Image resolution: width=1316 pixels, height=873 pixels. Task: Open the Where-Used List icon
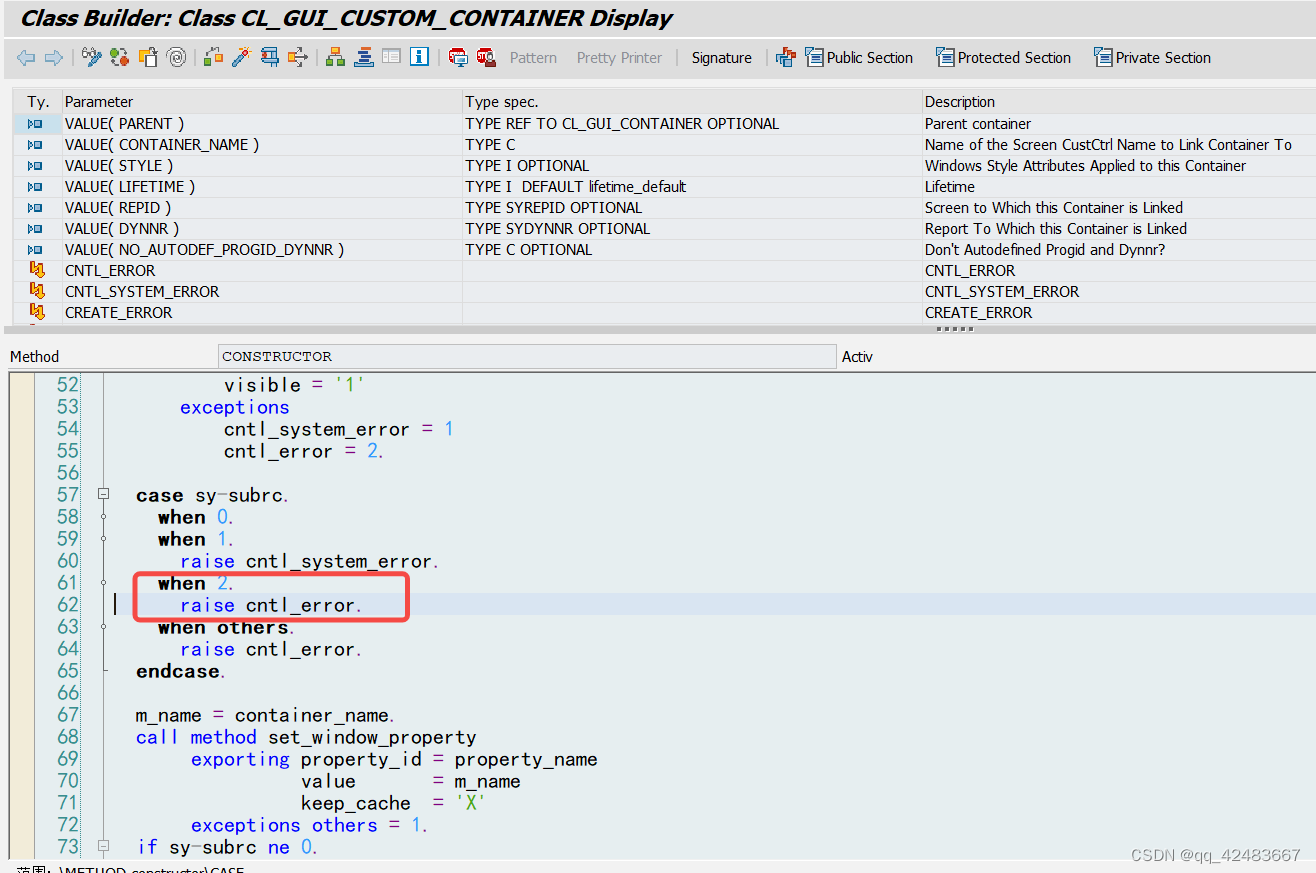pyautogui.click(x=297, y=58)
